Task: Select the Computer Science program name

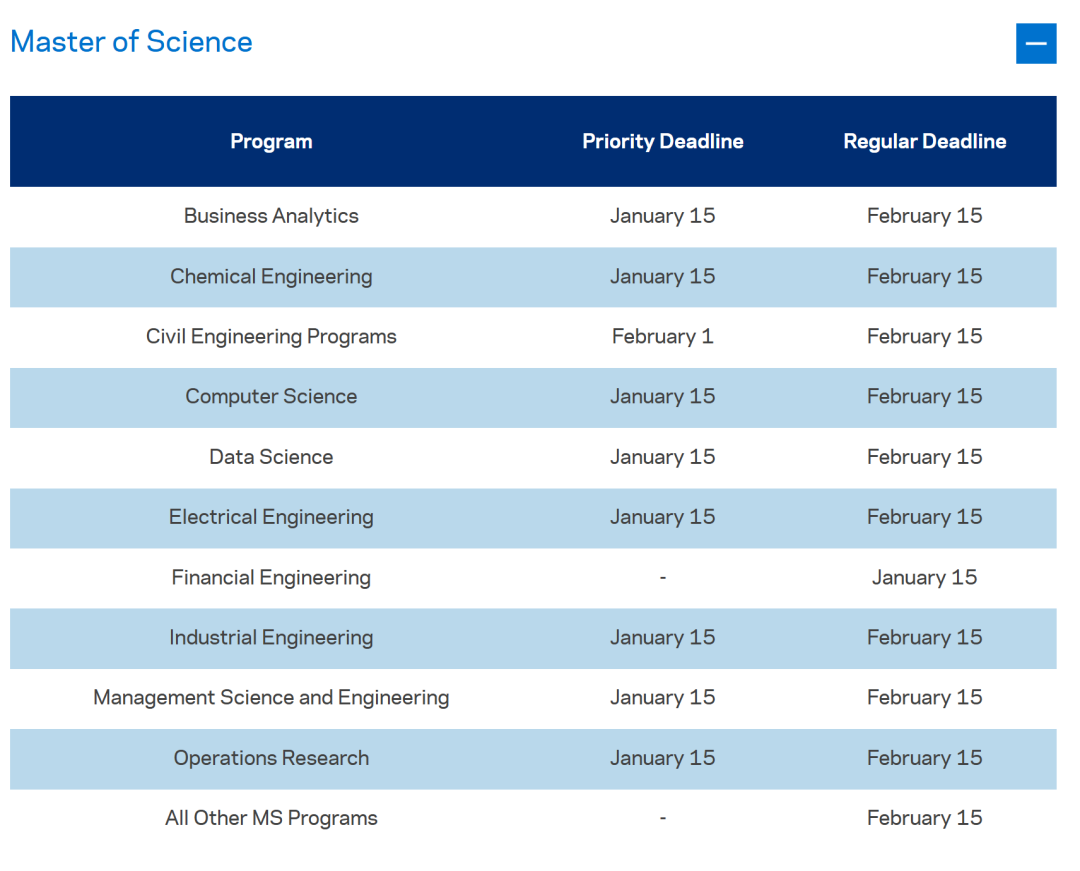Action: tap(271, 397)
